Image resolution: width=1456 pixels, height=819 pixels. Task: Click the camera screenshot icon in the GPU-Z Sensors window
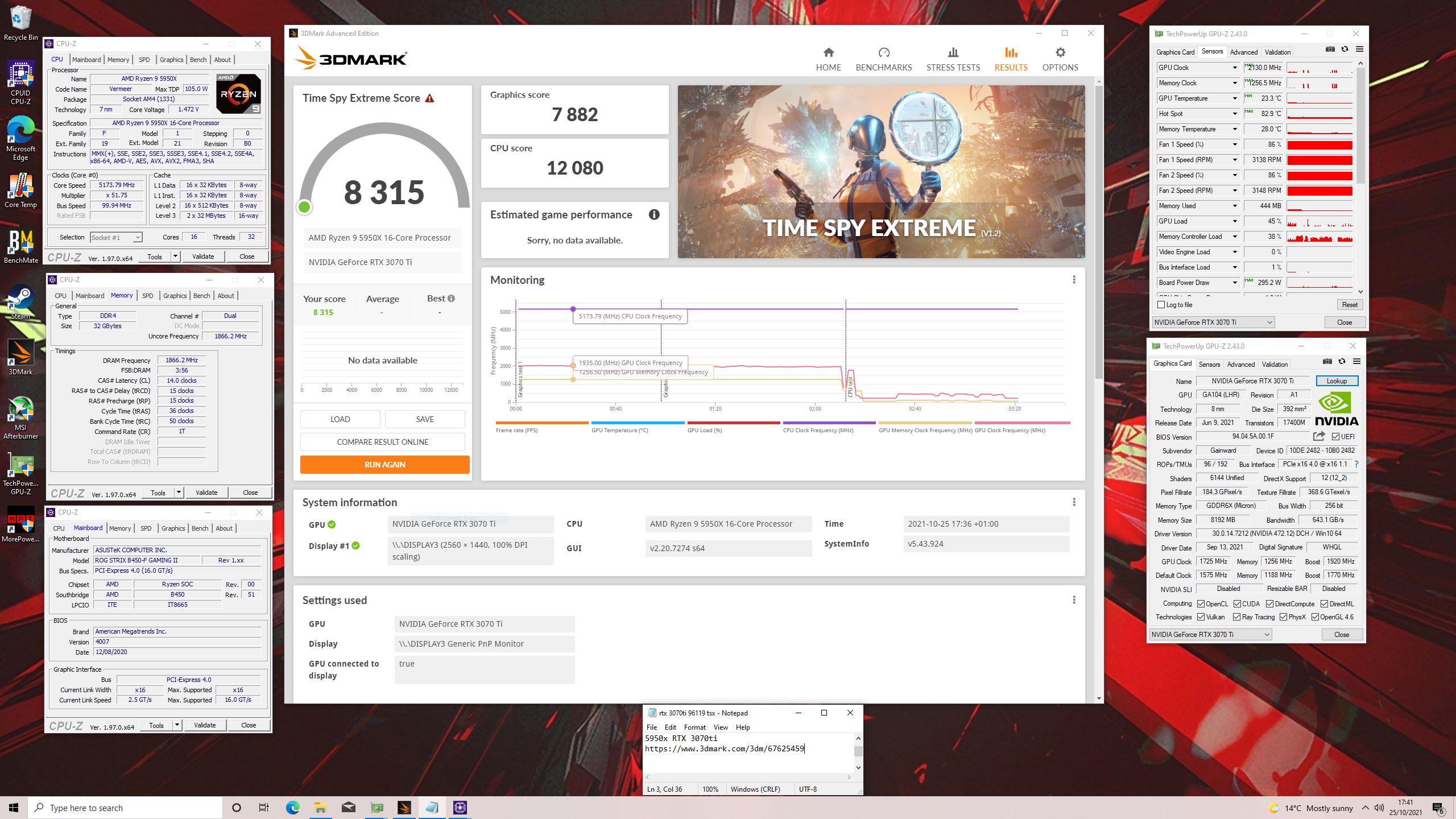click(x=1330, y=49)
